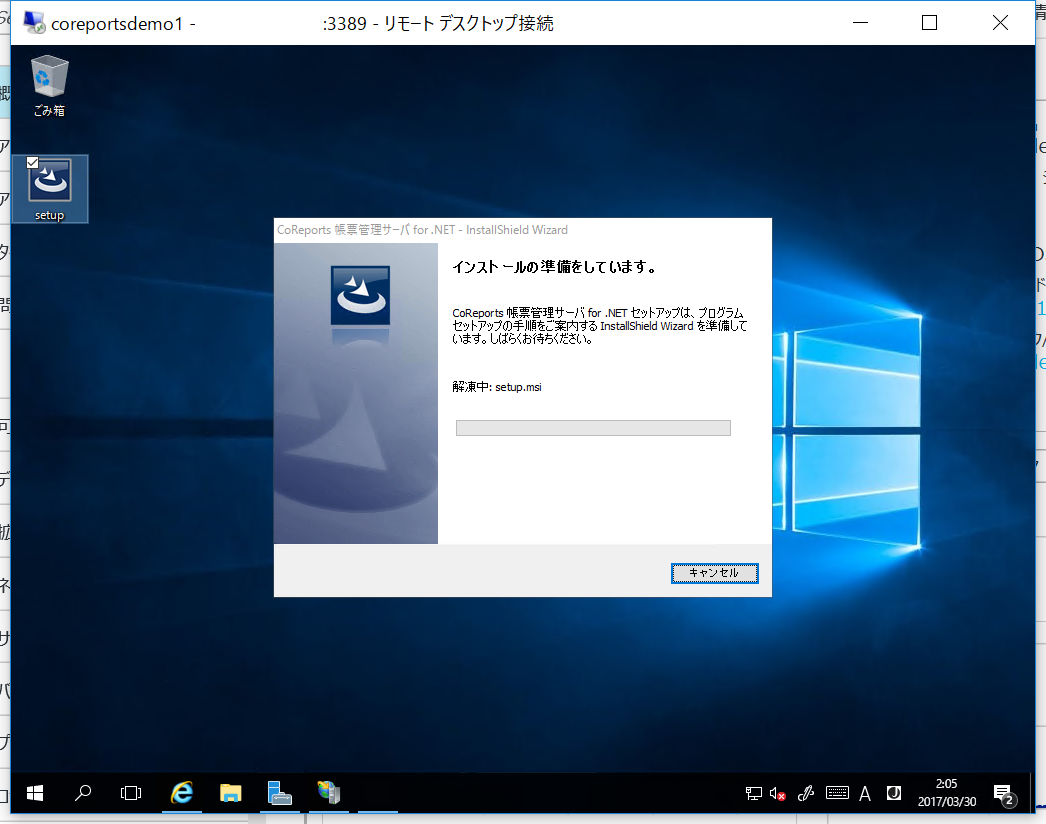Launch Internet Explorer from the taskbar
Image resolution: width=1046 pixels, height=824 pixels.
point(181,793)
